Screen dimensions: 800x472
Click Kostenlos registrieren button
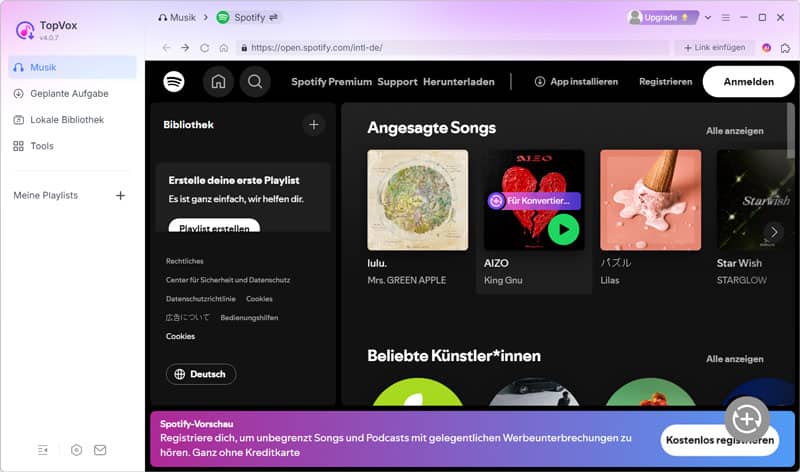(x=719, y=440)
